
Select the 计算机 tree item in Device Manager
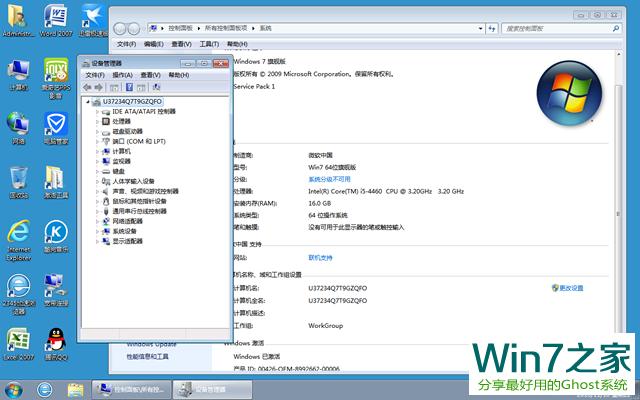point(121,151)
